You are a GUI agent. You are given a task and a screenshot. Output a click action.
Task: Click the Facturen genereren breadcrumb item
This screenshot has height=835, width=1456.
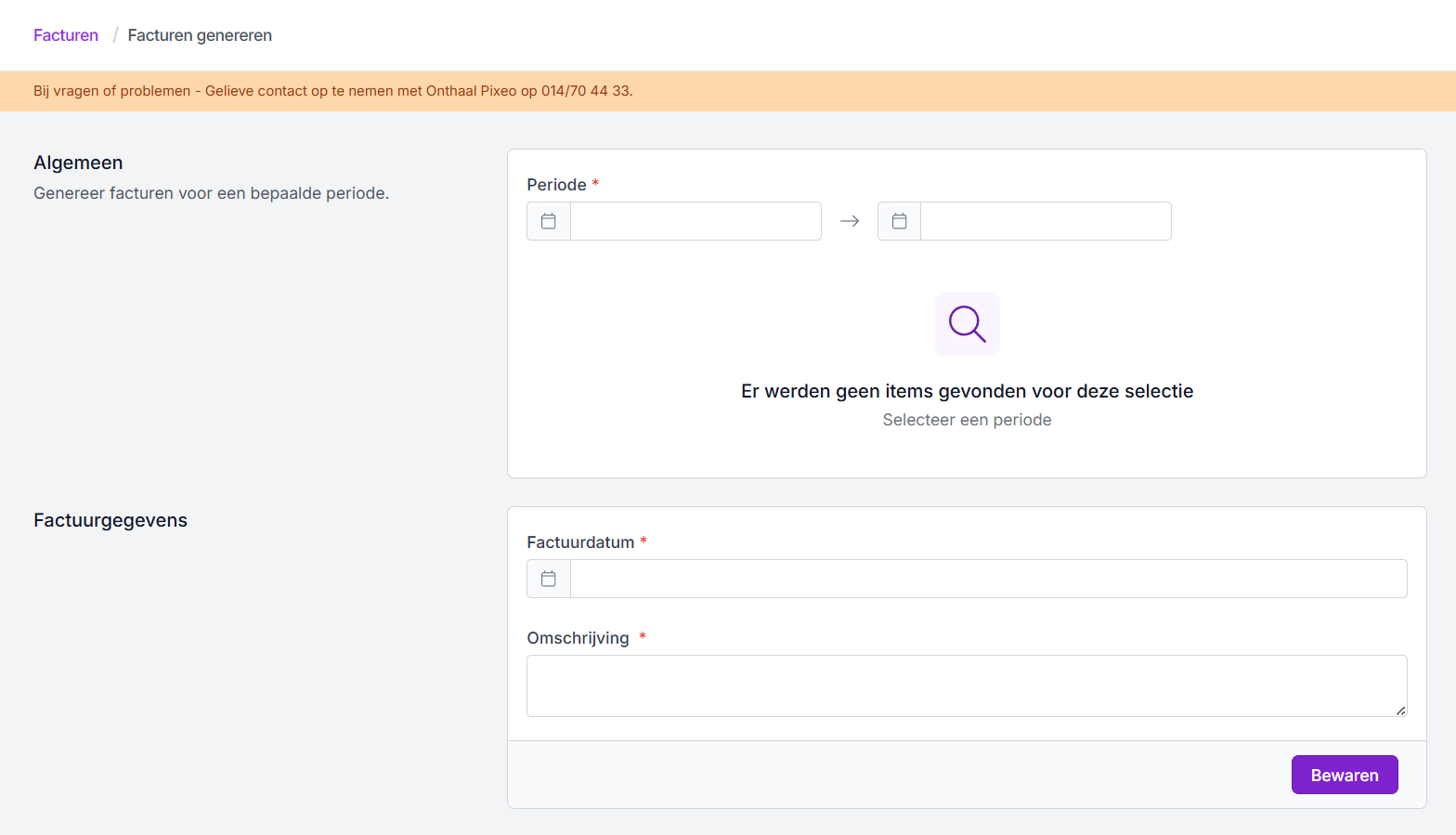[x=200, y=35]
